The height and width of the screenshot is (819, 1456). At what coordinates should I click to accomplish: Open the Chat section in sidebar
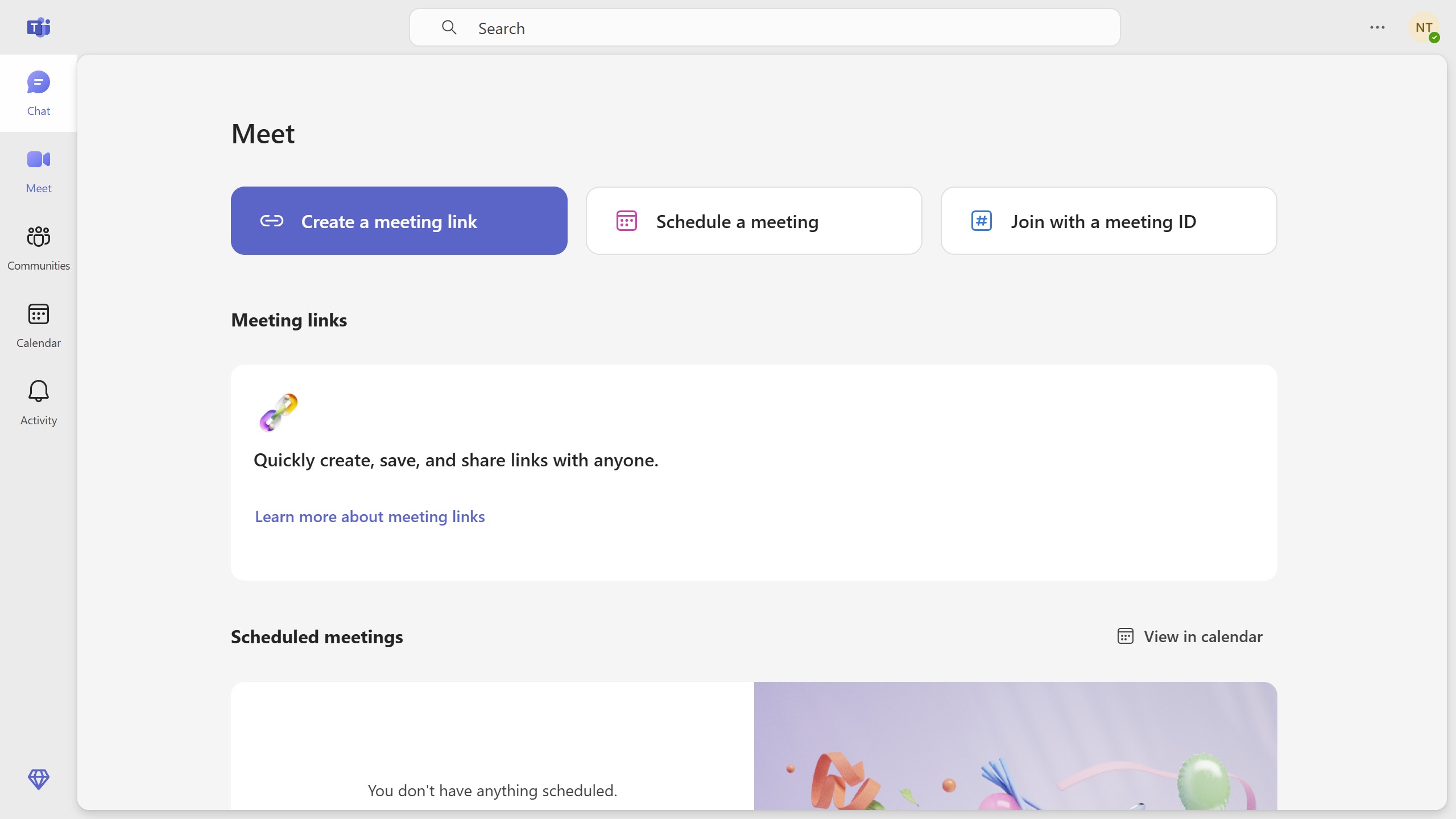click(38, 93)
